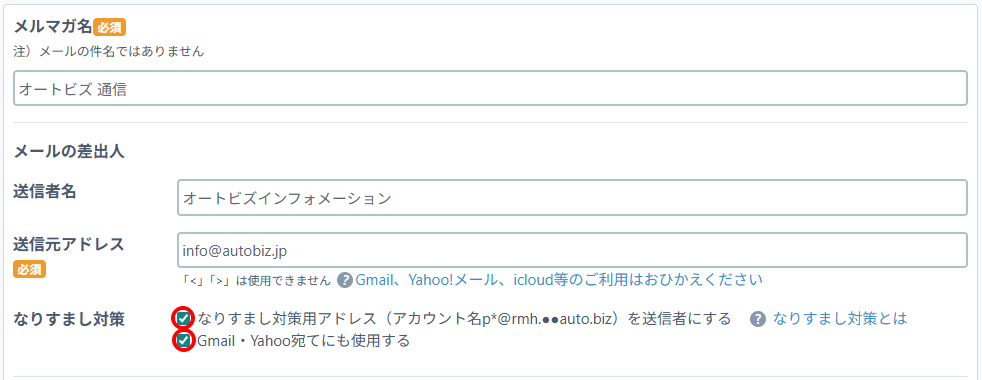
Task: Click the 送信元アドレス field label
Action: (68, 244)
